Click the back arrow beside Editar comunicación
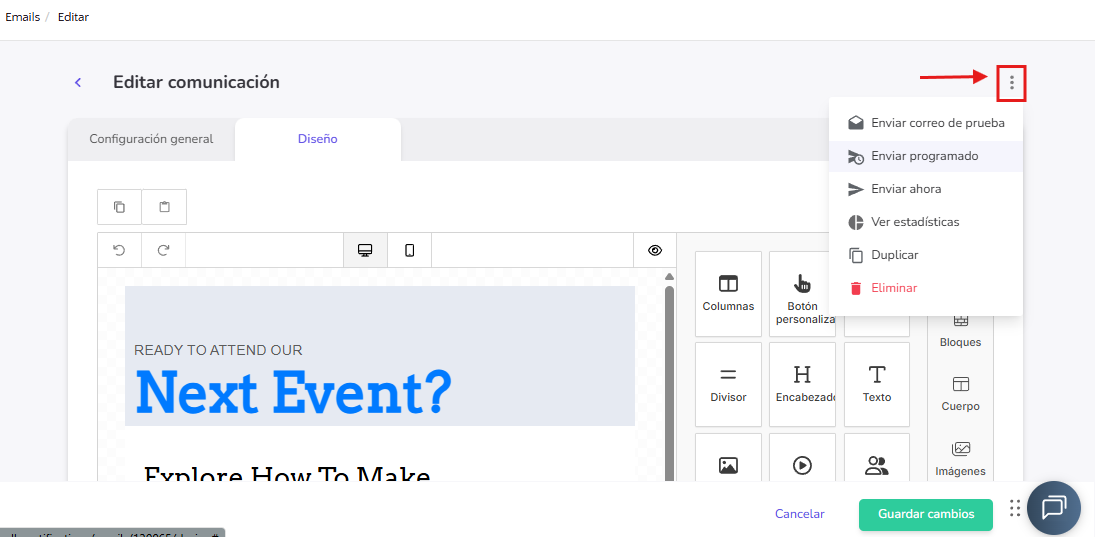The image size is (1095, 537). [78, 83]
